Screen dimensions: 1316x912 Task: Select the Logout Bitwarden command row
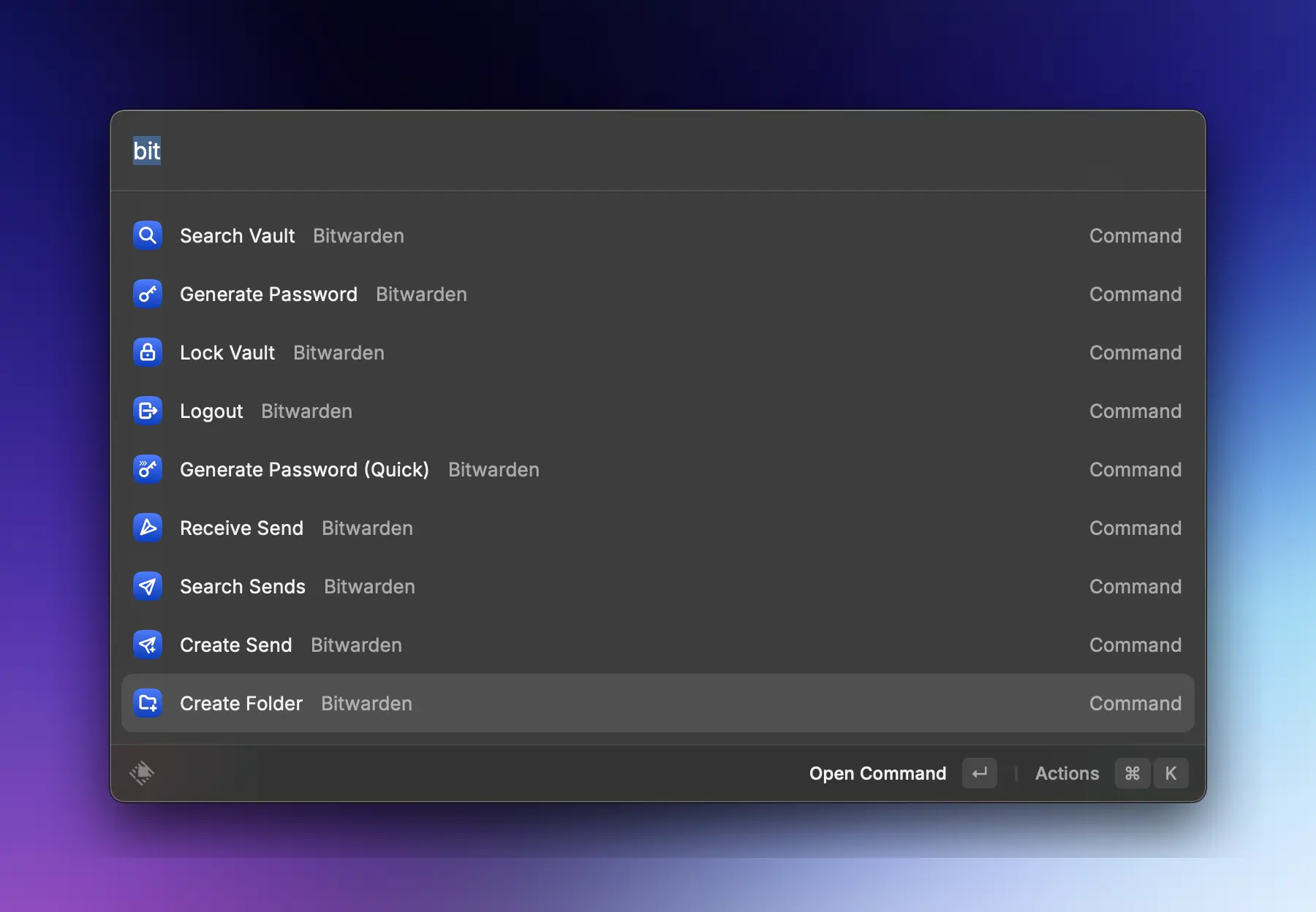pyautogui.click(x=512, y=411)
